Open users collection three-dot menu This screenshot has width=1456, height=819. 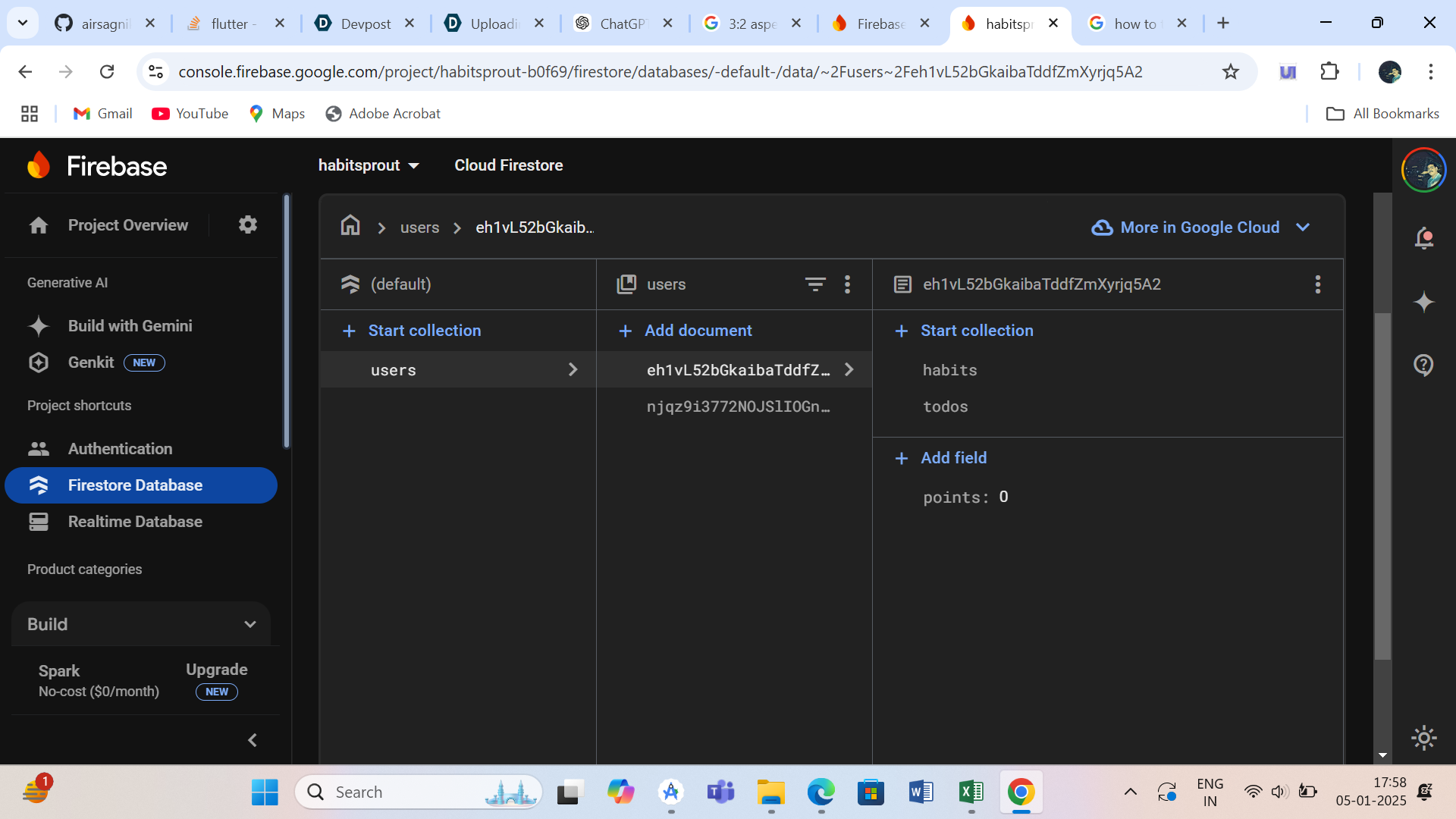coord(847,284)
